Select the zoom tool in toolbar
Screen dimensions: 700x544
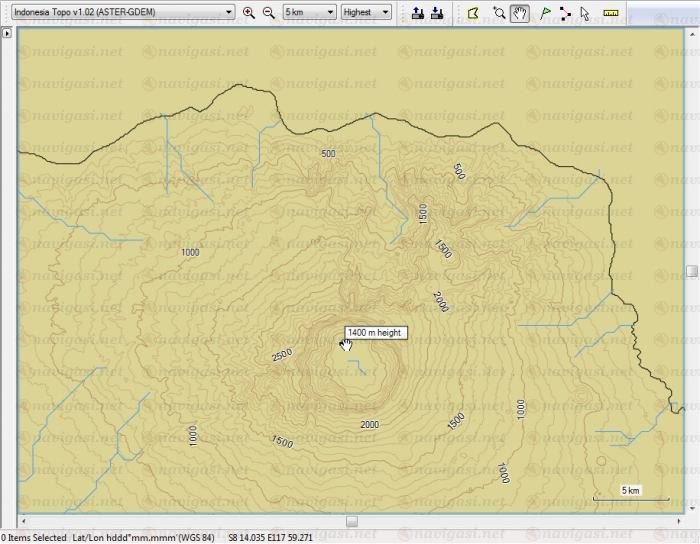coord(499,13)
